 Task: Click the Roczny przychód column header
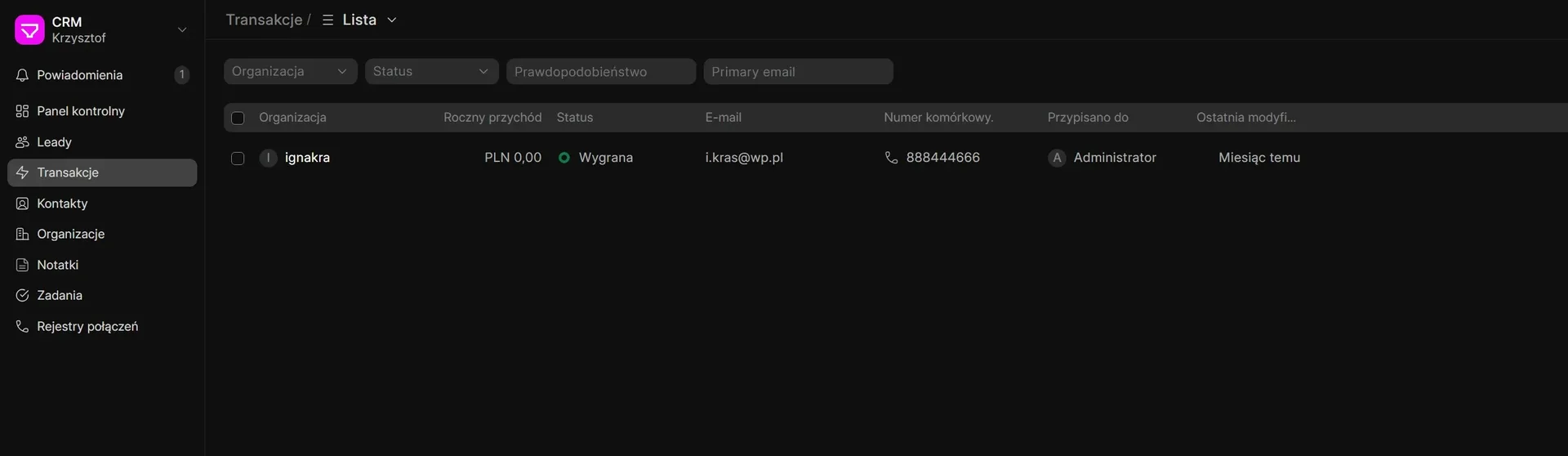tap(492, 118)
